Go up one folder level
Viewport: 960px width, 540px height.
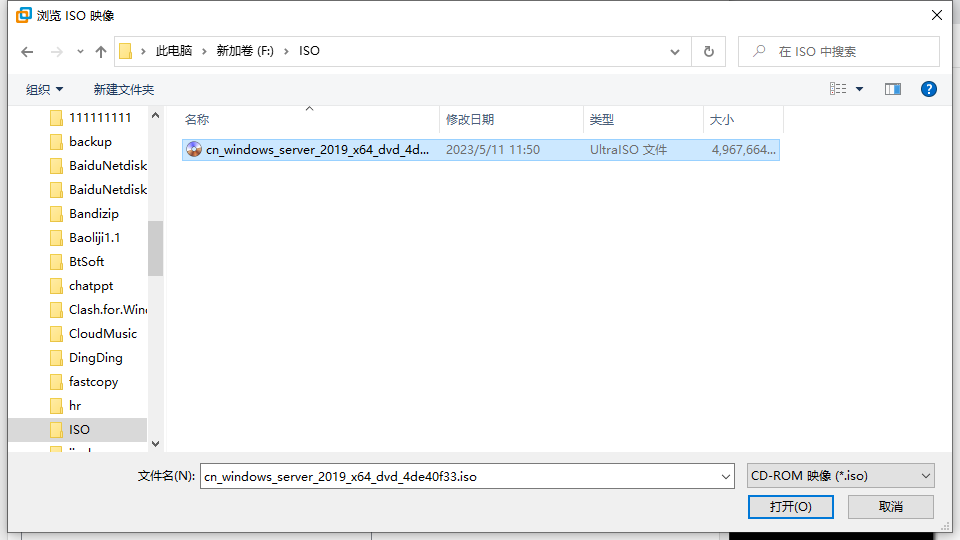(101, 52)
